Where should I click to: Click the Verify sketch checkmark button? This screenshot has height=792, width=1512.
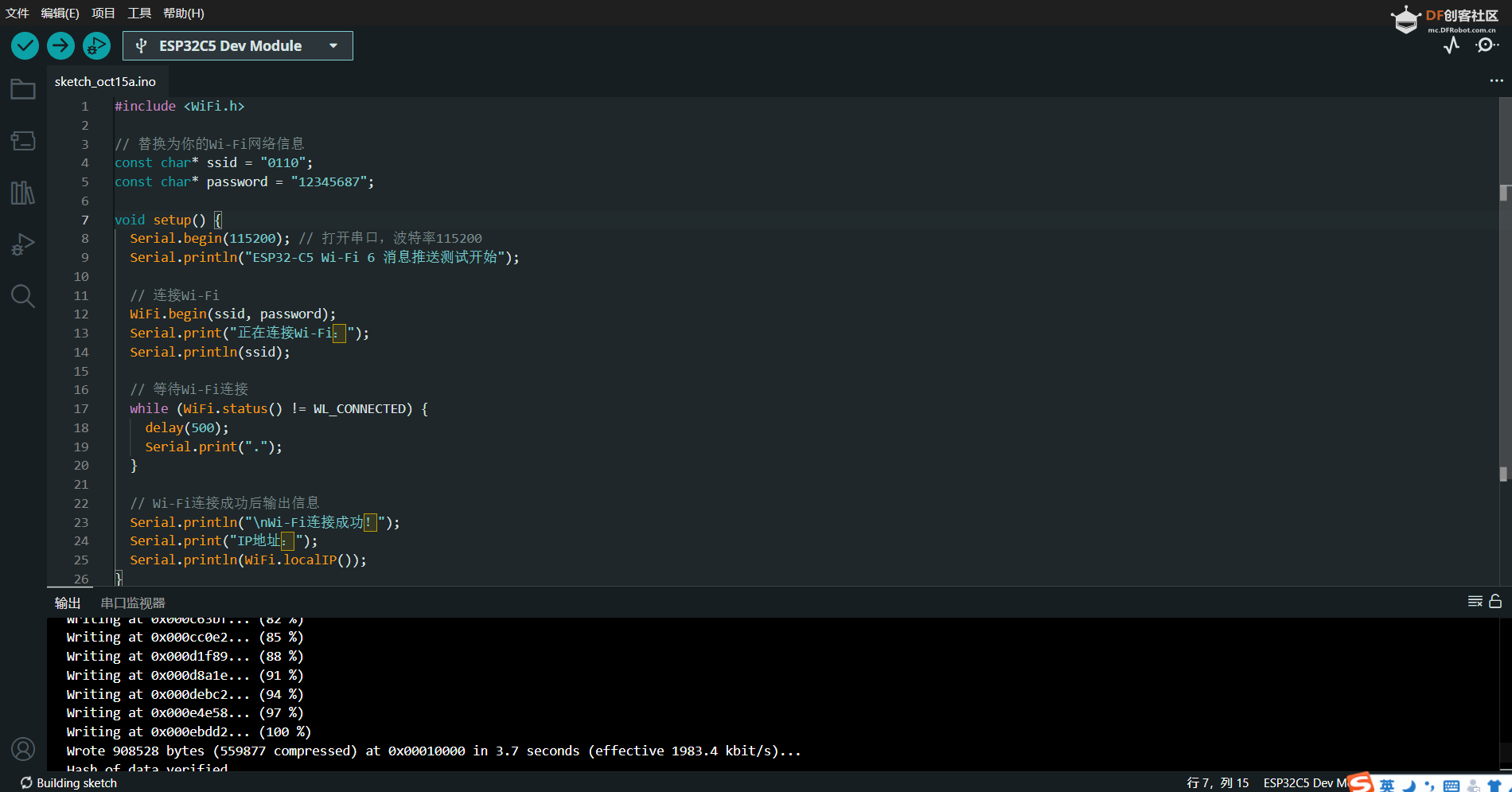click(x=25, y=46)
